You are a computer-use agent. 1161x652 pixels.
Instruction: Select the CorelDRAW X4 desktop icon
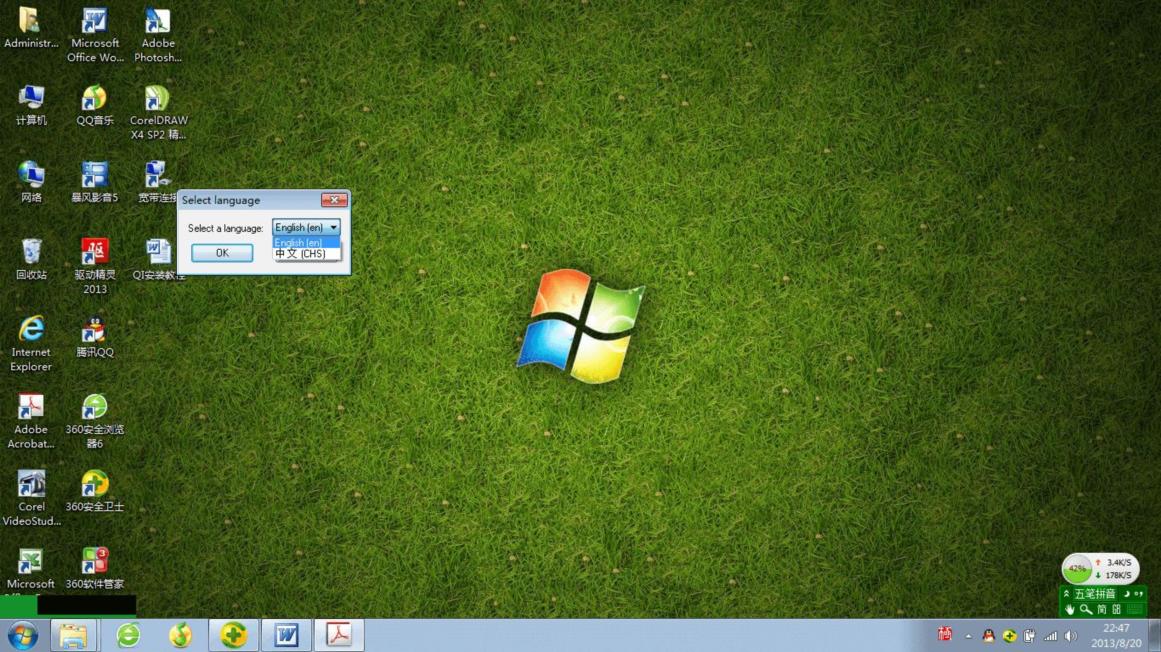[x=158, y=112]
